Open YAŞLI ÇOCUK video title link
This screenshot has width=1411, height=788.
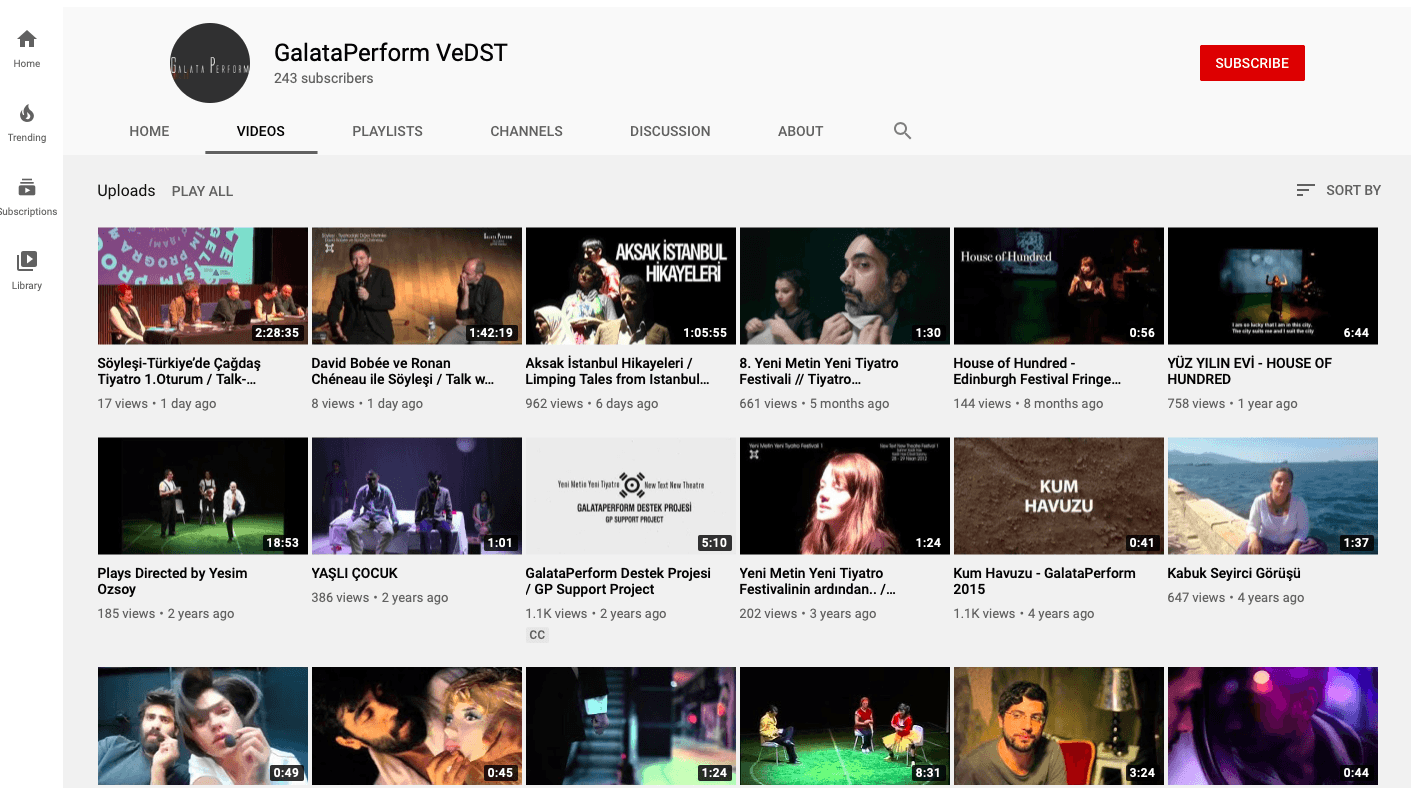click(354, 573)
